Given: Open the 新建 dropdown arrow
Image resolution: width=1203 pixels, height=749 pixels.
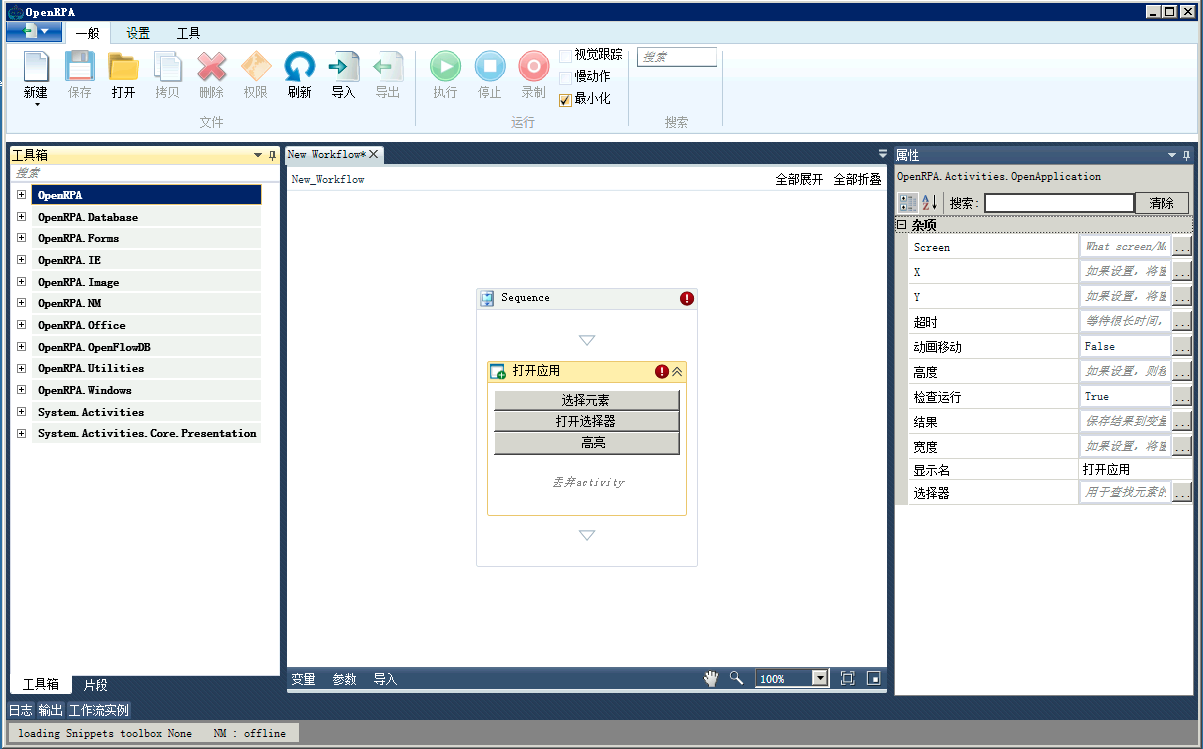Looking at the screenshot, I should pos(36,104).
